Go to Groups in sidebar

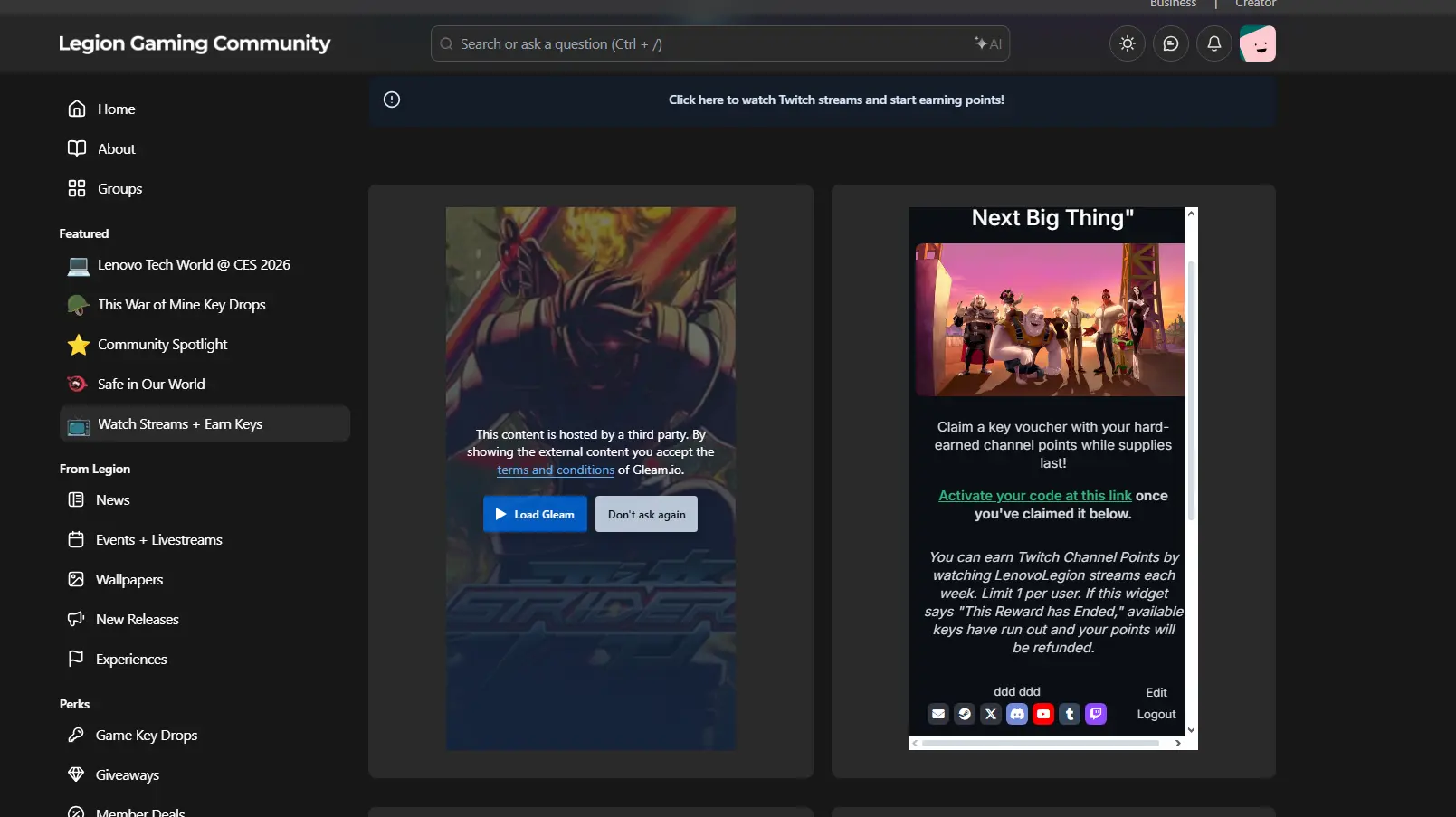(x=205, y=188)
